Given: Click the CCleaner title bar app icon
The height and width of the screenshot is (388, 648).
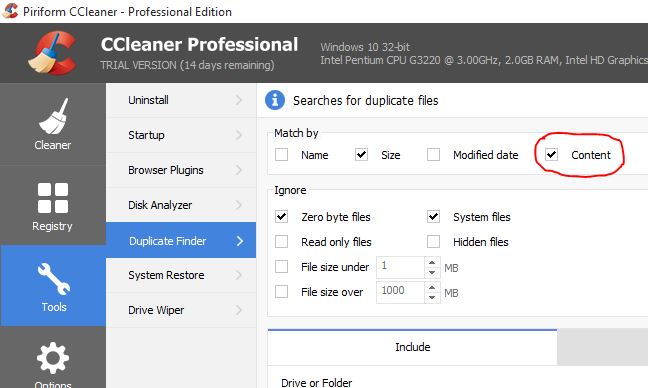Looking at the screenshot, I should (x=10, y=11).
